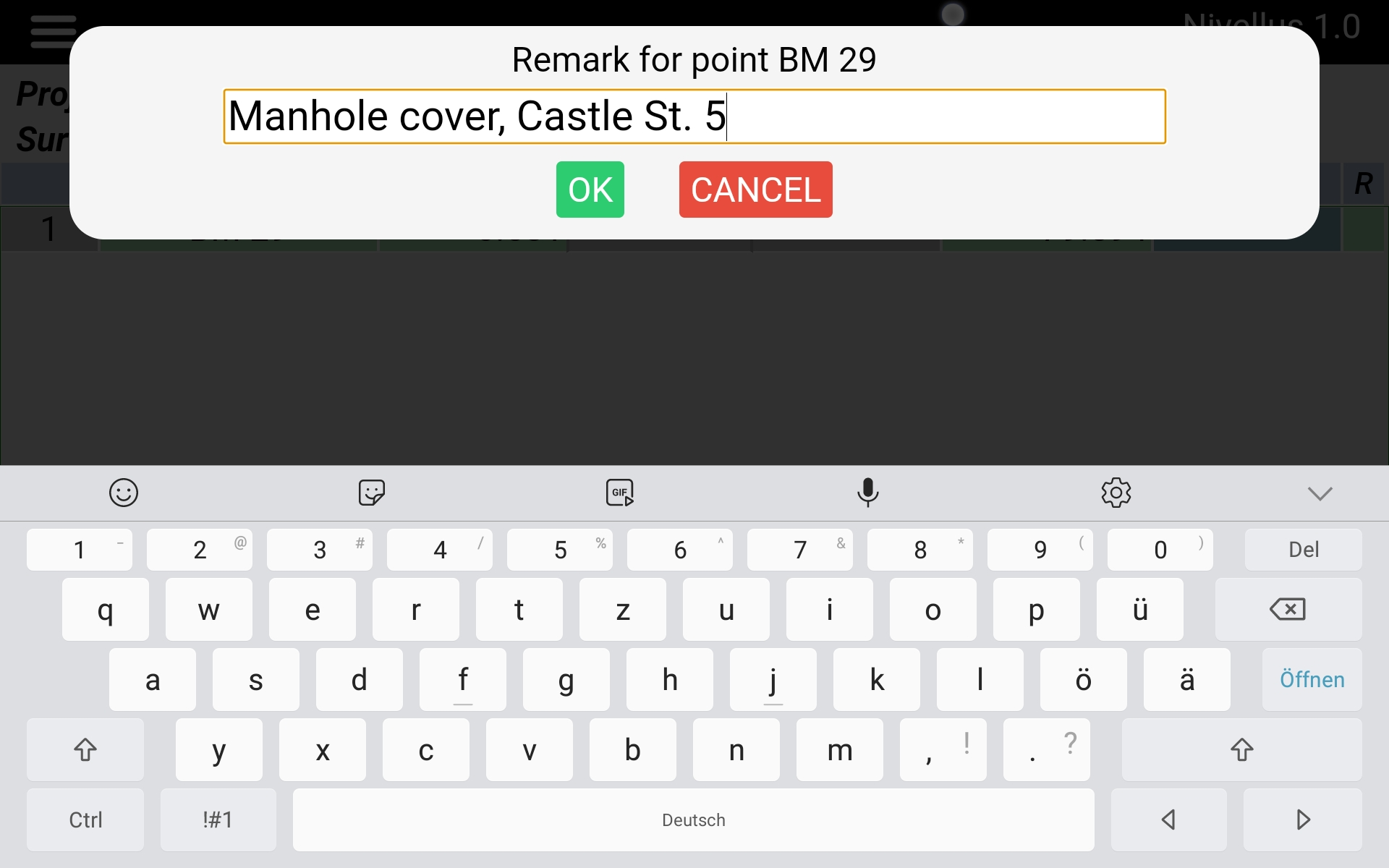Toggle the shift/caps lock key
Viewport: 1389px width, 868px height.
[x=86, y=750]
